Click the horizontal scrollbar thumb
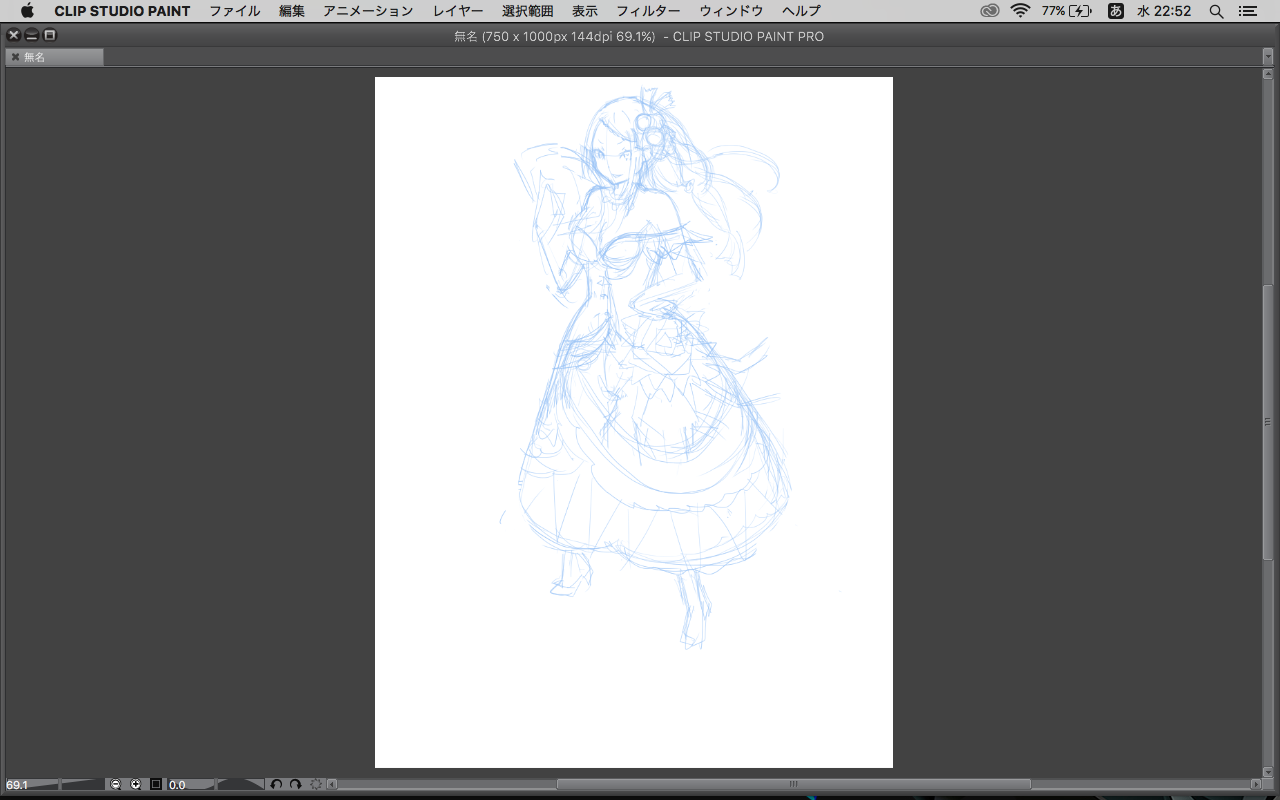This screenshot has width=1280, height=800. coord(793,785)
